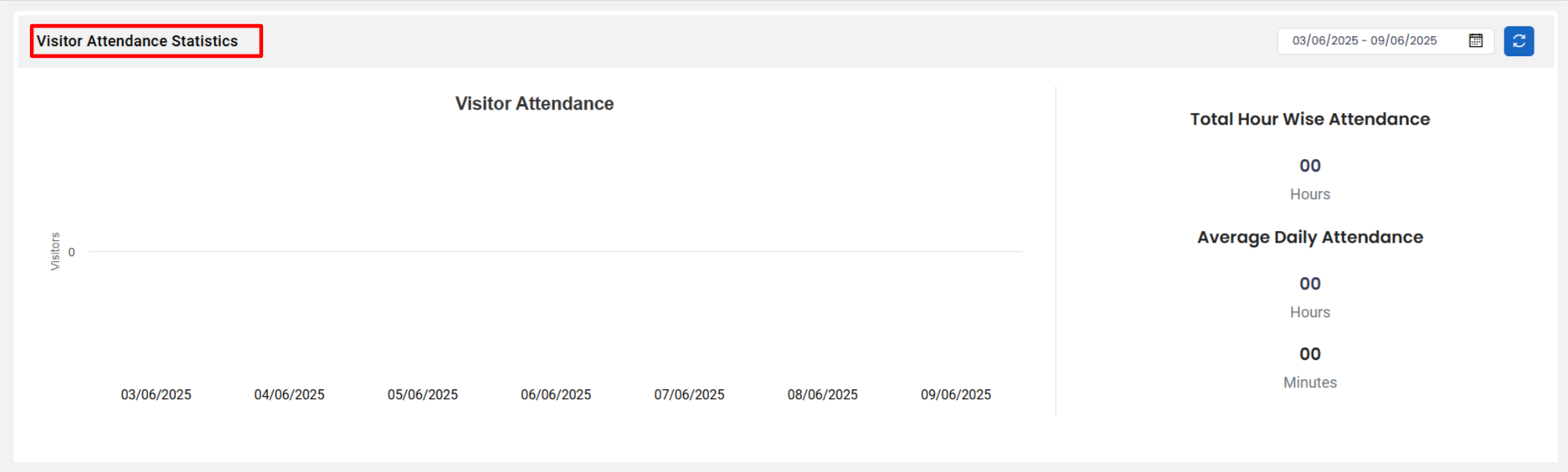Click the Visitor Attendance chart title
The image size is (1568, 472).
click(x=534, y=104)
